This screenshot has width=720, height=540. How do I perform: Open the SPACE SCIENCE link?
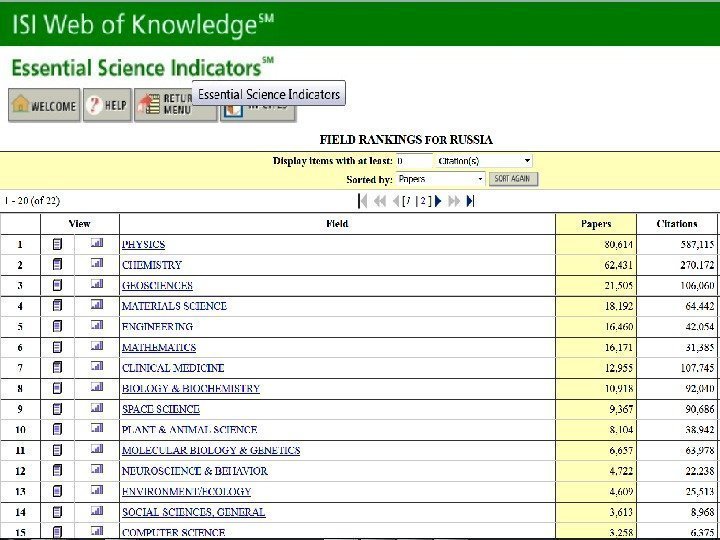point(161,409)
